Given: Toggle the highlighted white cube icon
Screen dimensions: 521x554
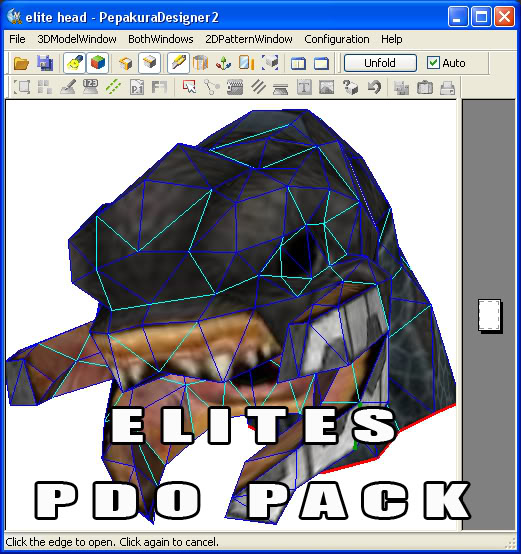Looking at the screenshot, I should (x=149, y=63).
